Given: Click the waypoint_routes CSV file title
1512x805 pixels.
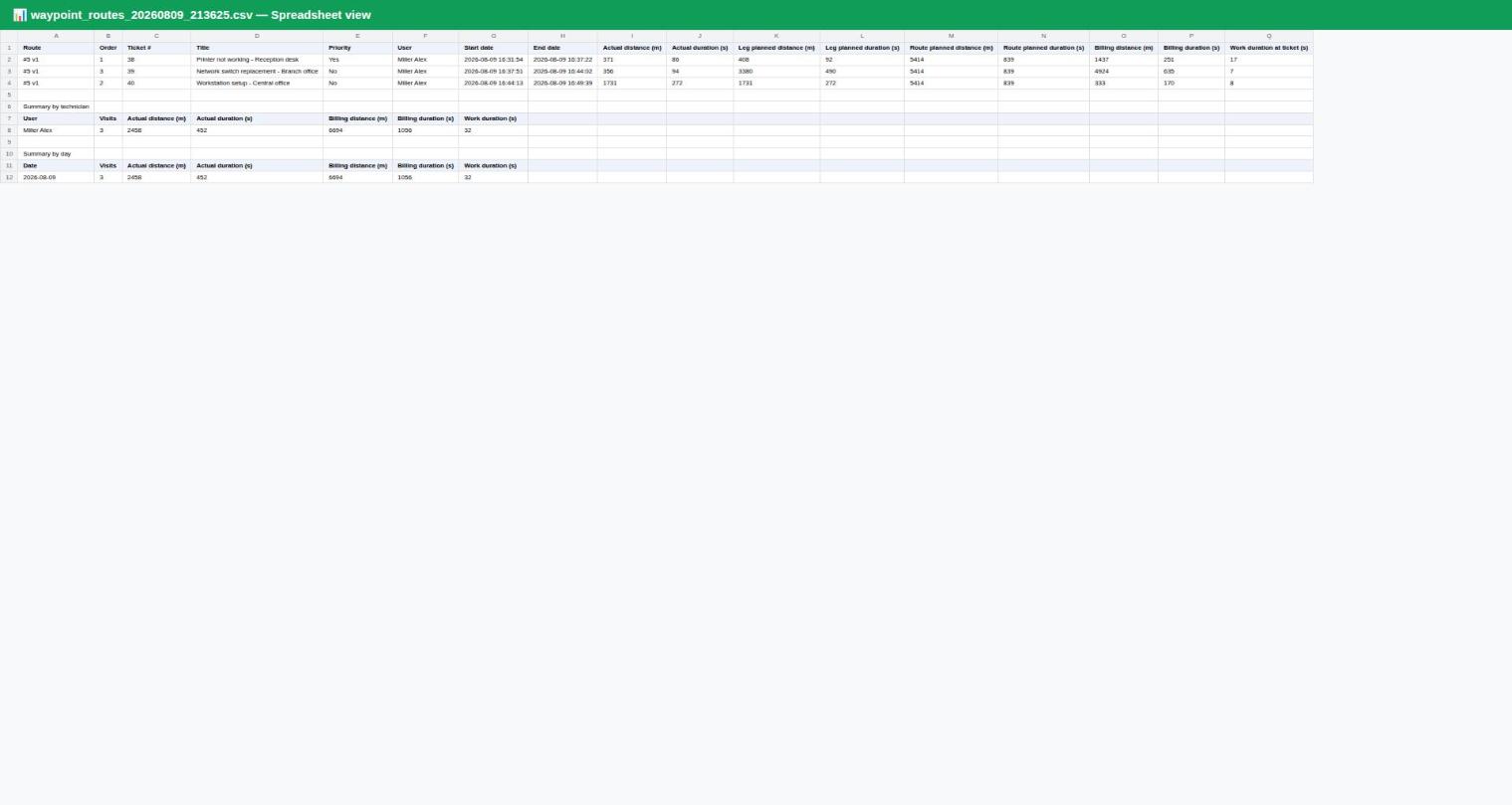Looking at the screenshot, I should [200, 15].
